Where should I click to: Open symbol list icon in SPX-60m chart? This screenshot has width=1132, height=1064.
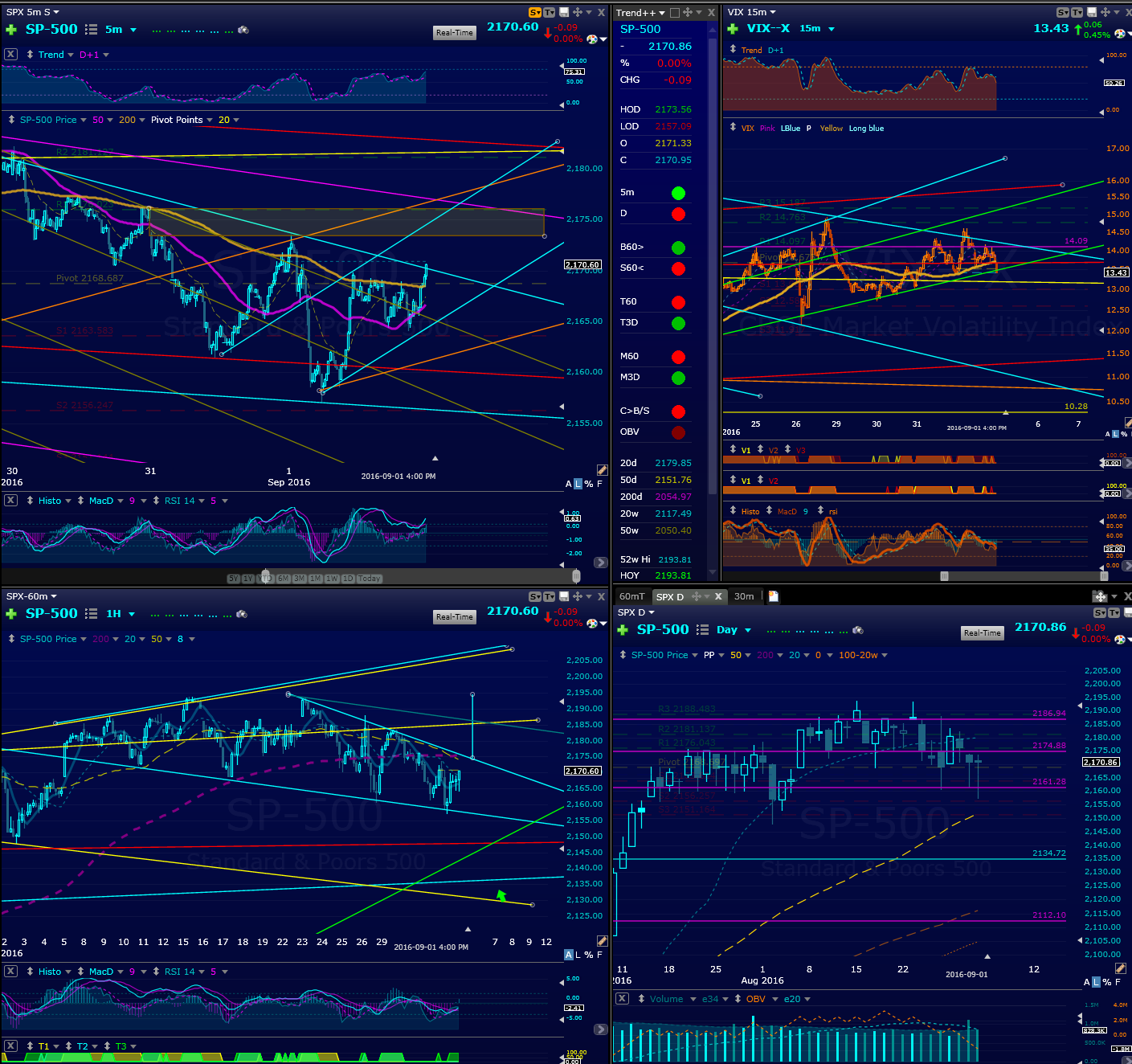92,614
